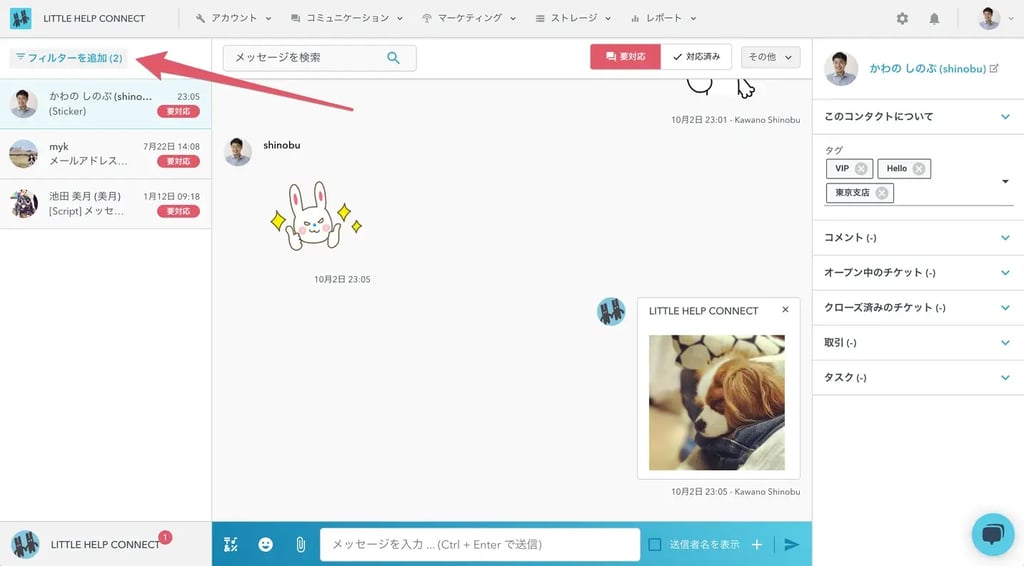
Task: Click the message input field
Action: (480, 544)
